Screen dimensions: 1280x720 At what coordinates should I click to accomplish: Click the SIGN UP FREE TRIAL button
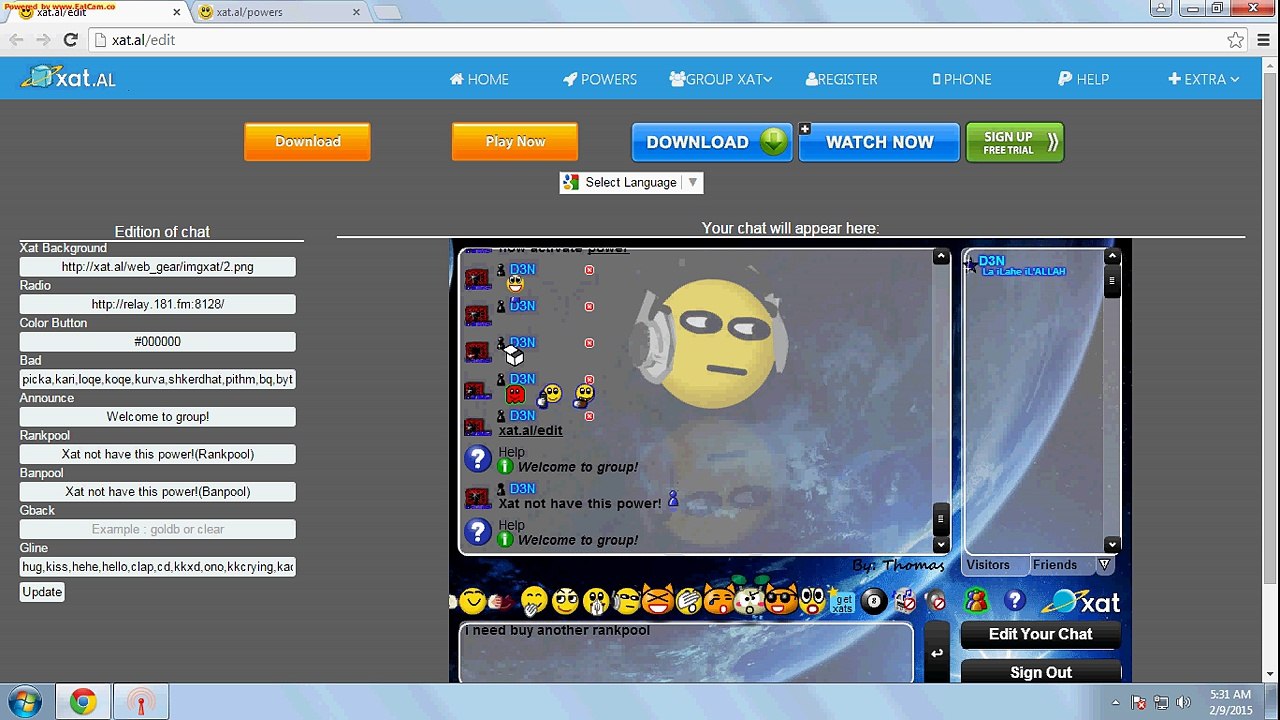(1015, 142)
